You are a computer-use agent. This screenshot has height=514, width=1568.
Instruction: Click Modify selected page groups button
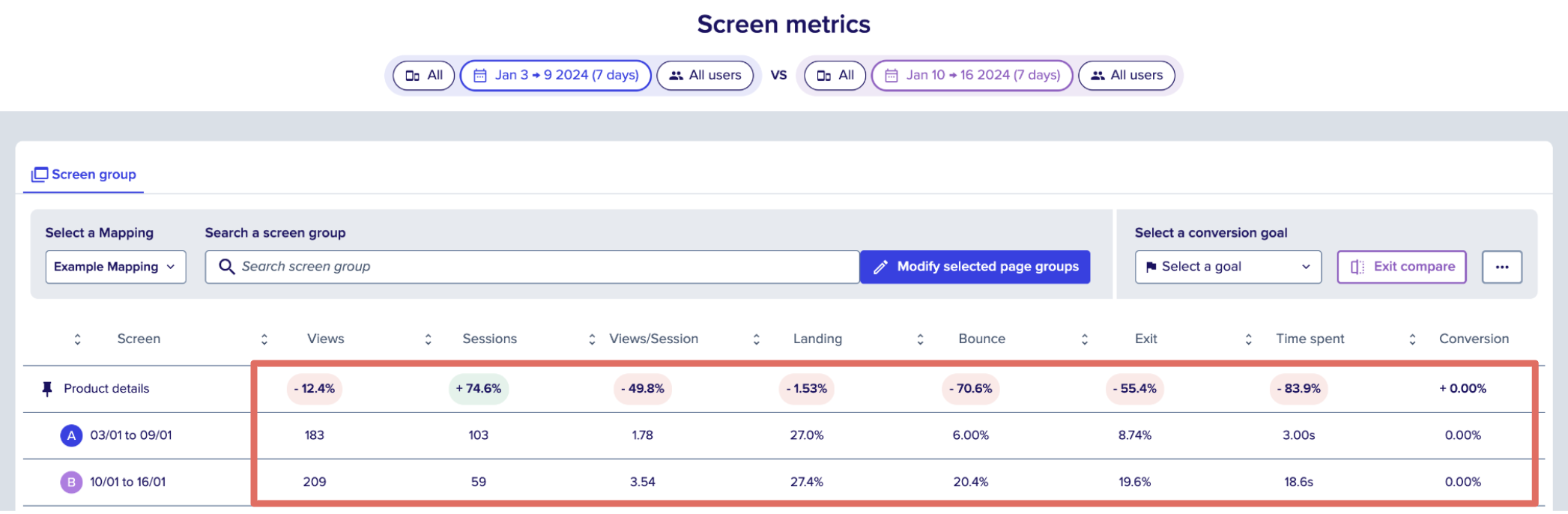pyautogui.click(x=975, y=267)
